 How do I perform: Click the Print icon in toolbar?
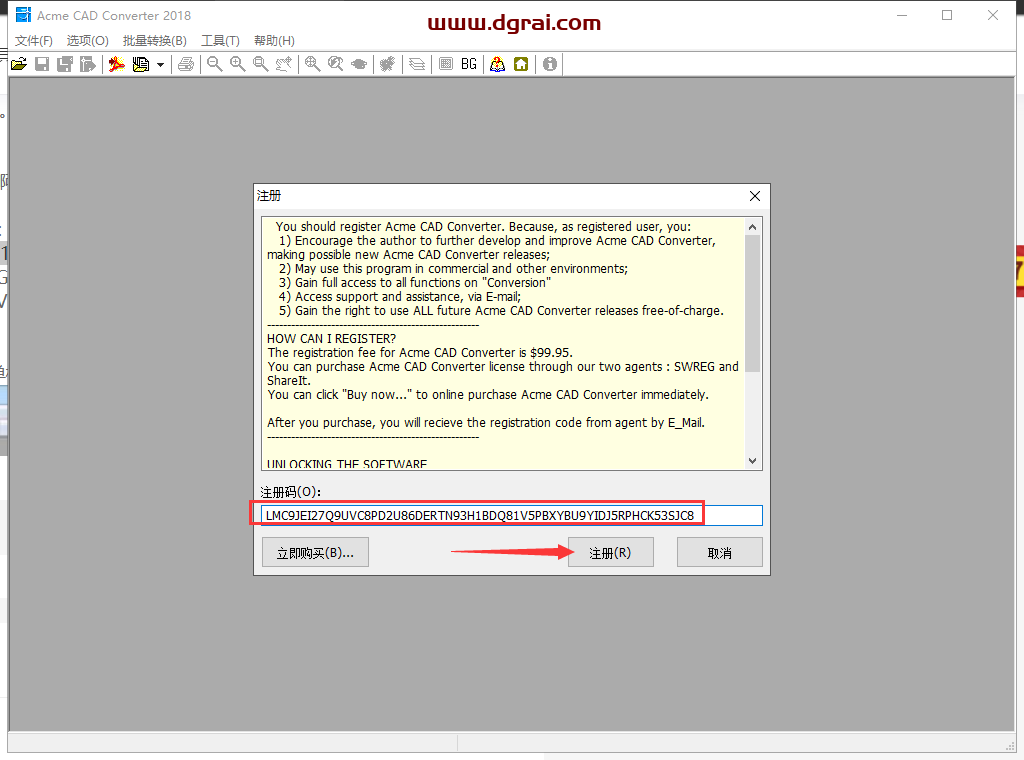coord(186,64)
